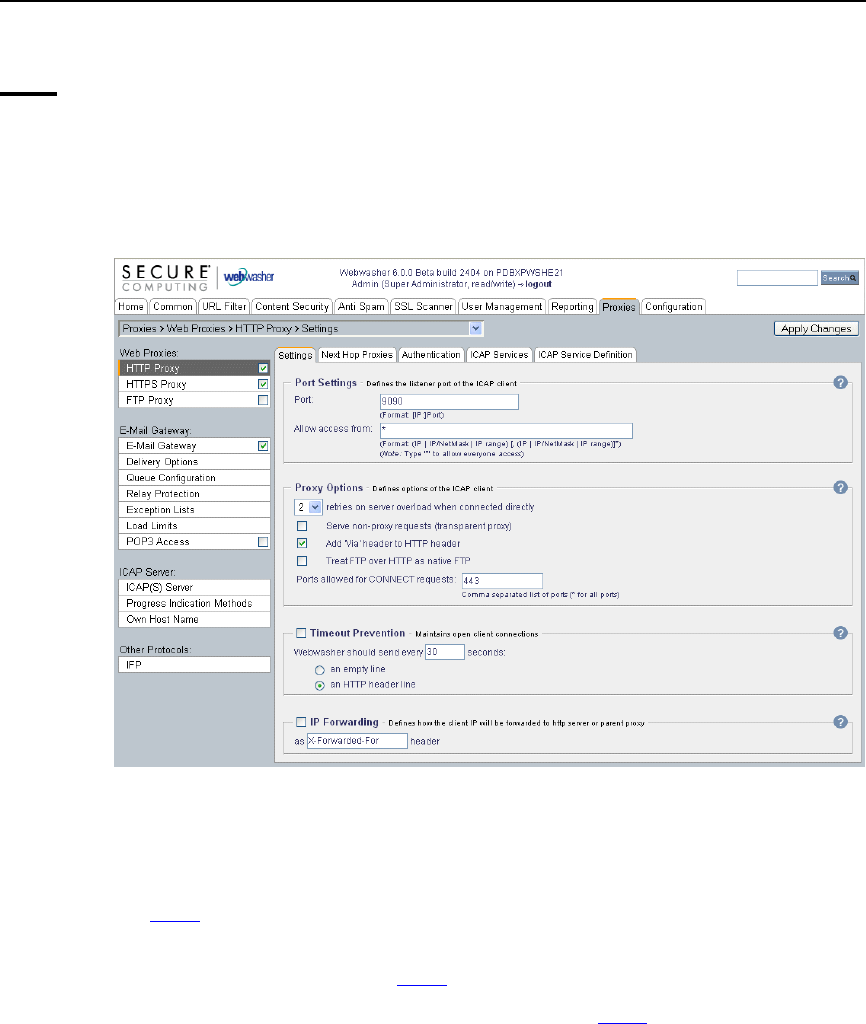Open the ICAP Services tab

point(499,355)
